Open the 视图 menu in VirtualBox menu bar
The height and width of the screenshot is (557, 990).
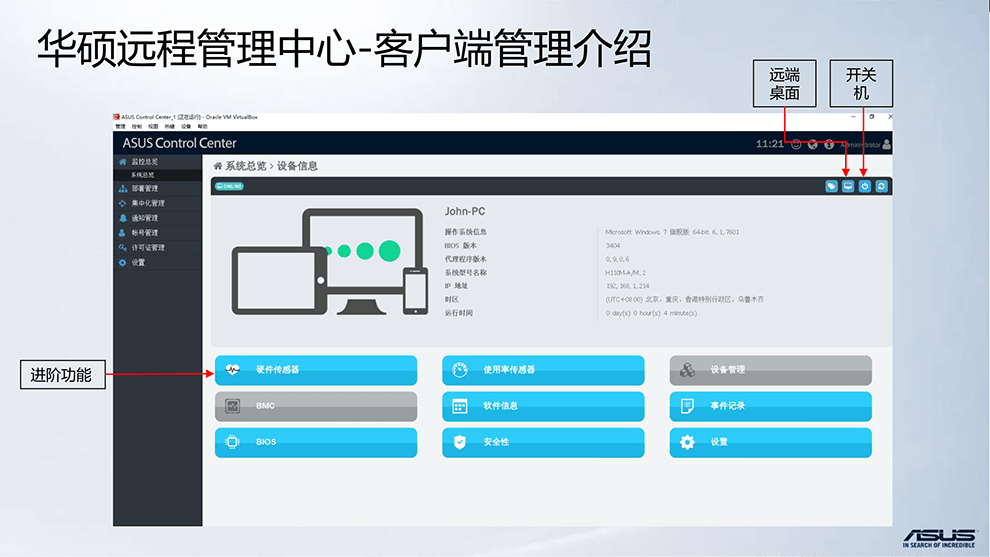153,127
